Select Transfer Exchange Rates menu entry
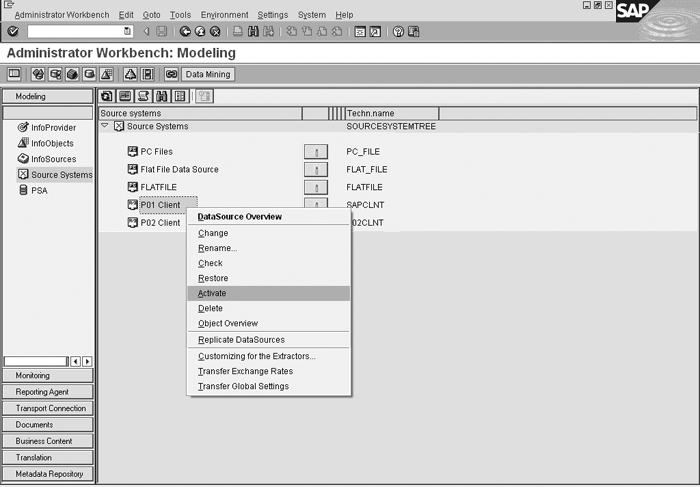700x487 pixels. click(x=268, y=371)
